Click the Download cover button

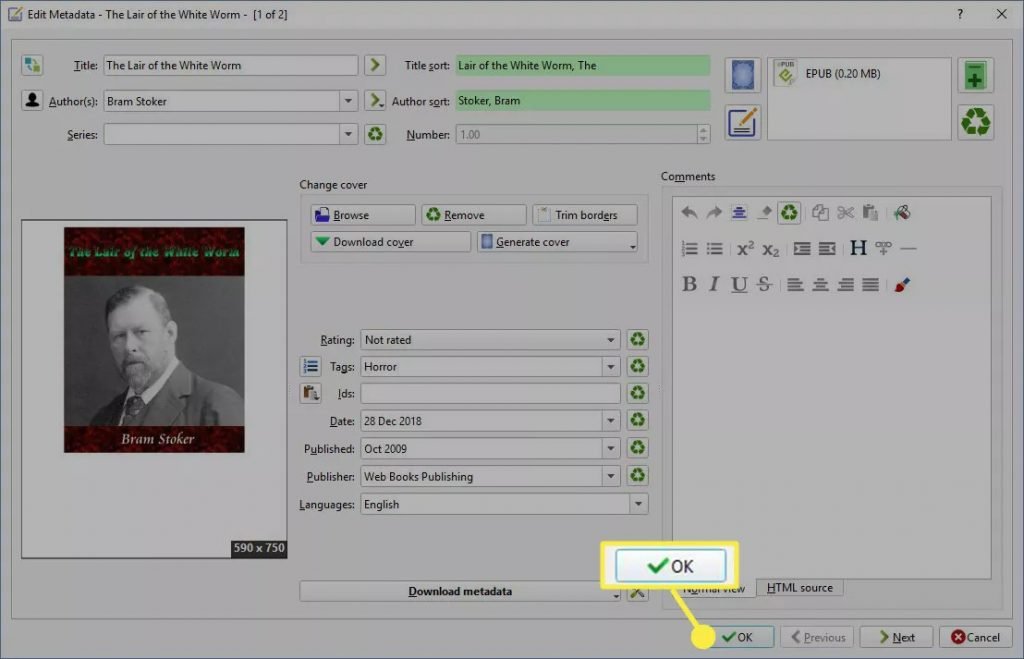click(391, 242)
